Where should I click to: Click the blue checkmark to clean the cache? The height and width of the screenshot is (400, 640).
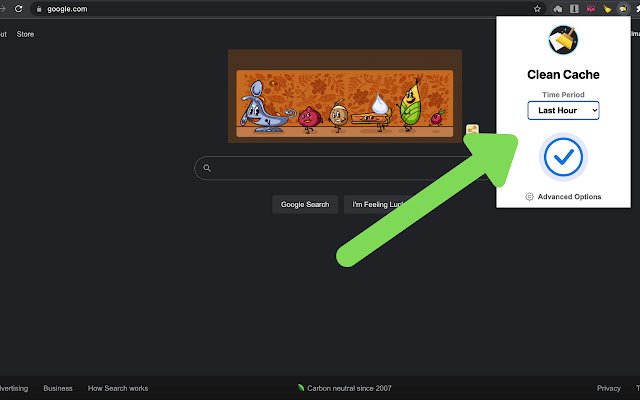tap(563, 157)
